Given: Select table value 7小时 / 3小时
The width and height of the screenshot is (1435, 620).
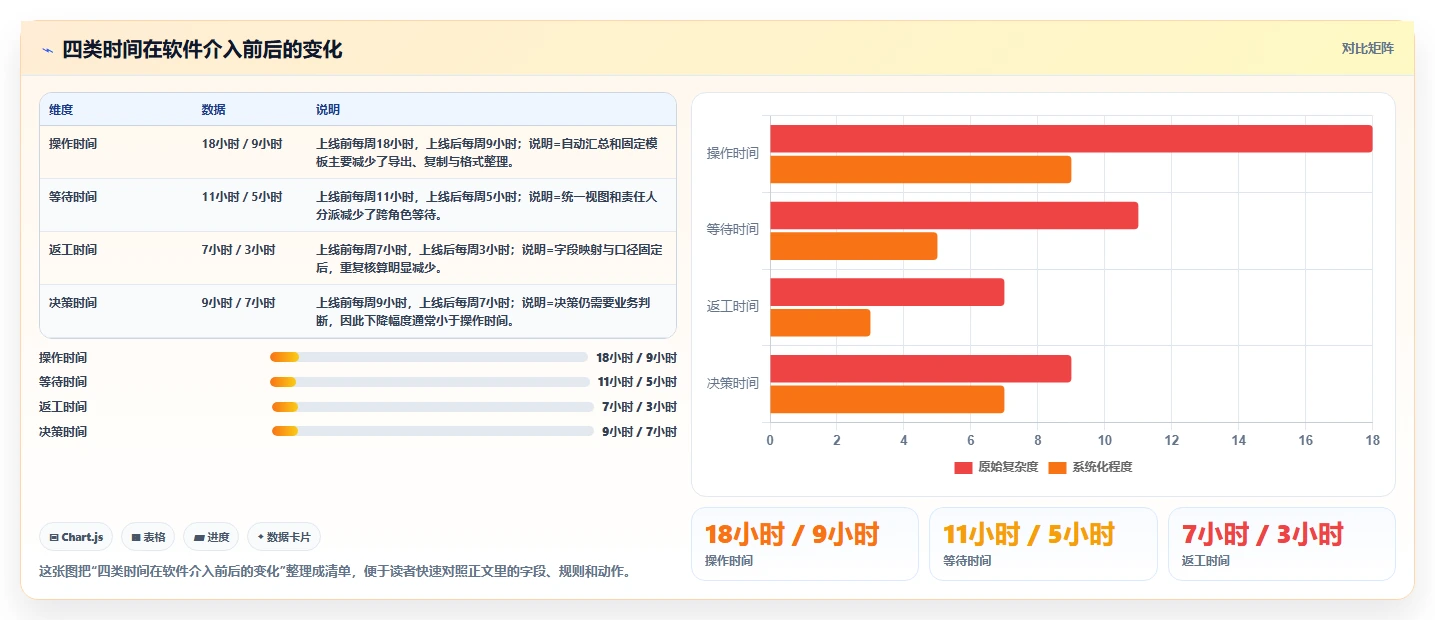Looking at the screenshot, I should pos(238,249).
